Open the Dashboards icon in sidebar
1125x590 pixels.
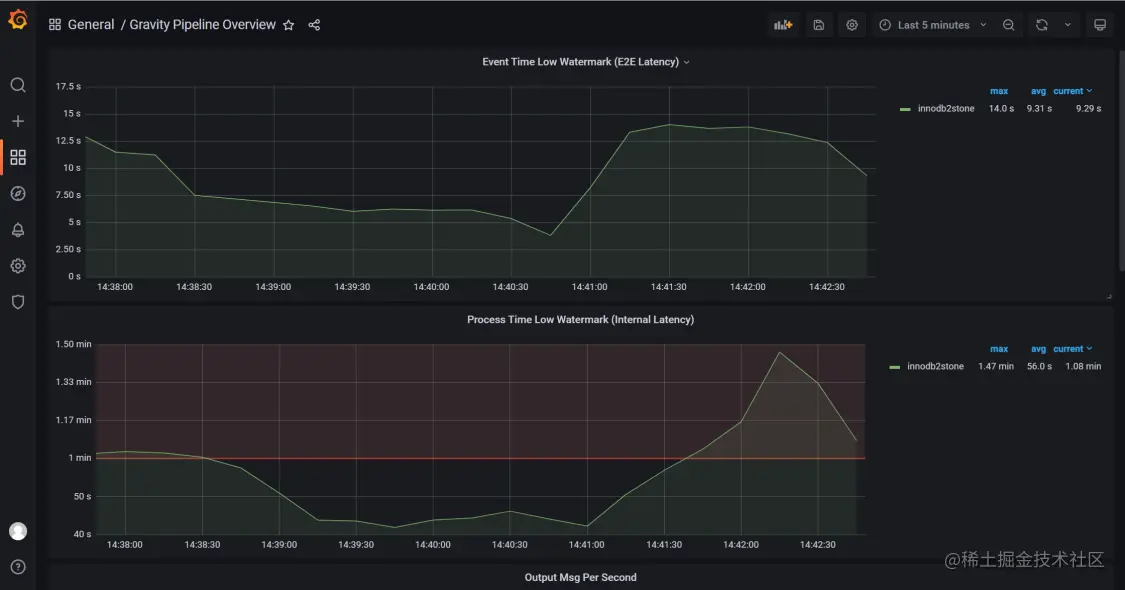tap(18, 157)
